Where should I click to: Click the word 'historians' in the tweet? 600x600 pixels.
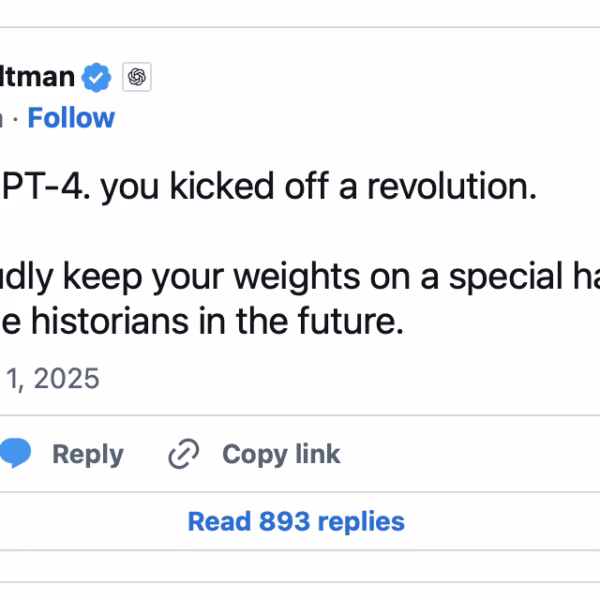[x=110, y=321]
